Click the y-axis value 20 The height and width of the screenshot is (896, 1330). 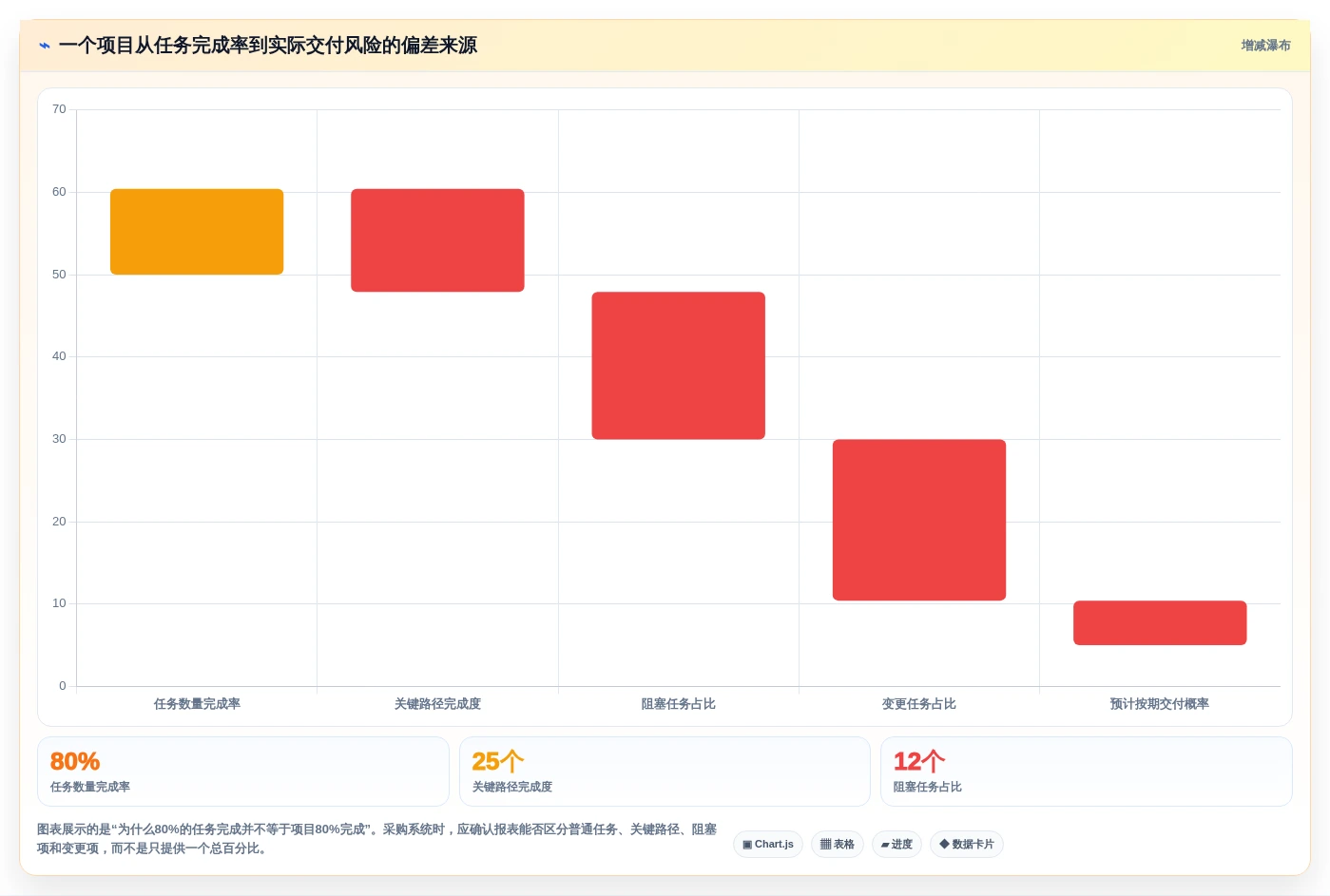pos(59,522)
